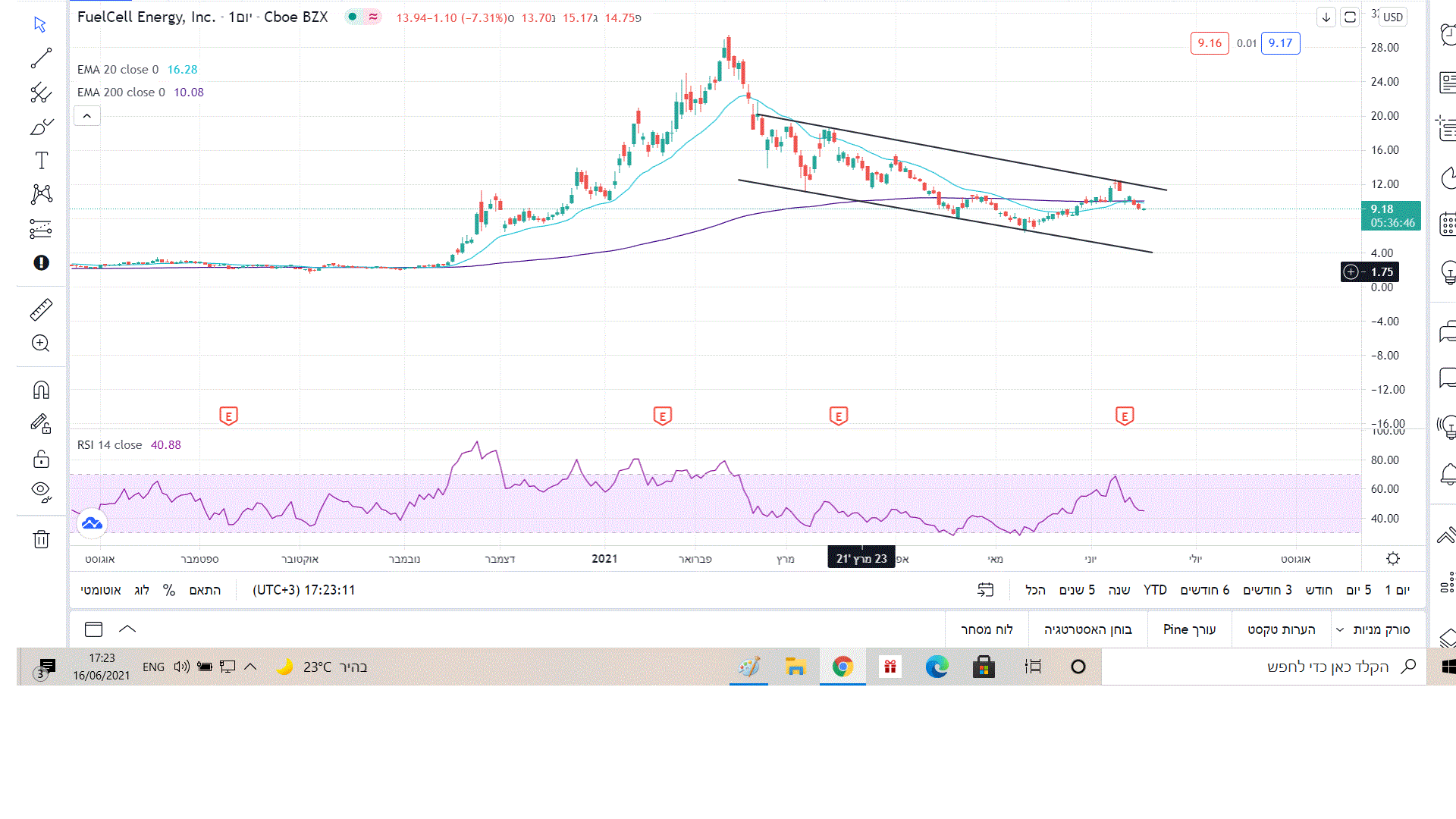Toggle percent scale mode
Image resolution: width=1456 pixels, height=819 pixels.
(x=169, y=590)
